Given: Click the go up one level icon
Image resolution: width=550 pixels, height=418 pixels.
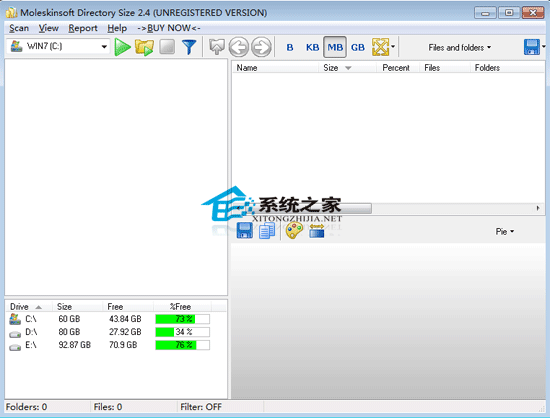Looking at the screenshot, I should (216, 47).
